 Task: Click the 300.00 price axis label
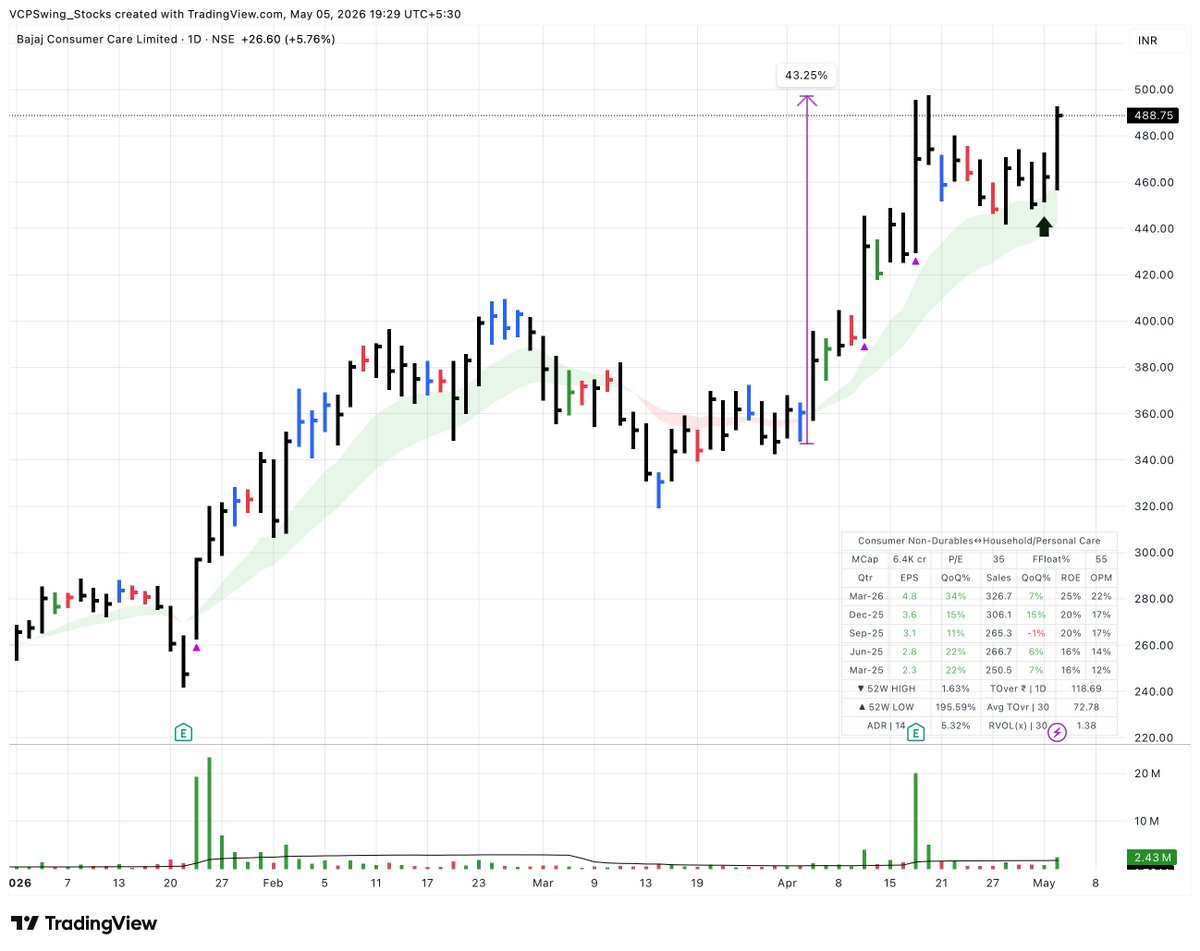(x=1153, y=553)
